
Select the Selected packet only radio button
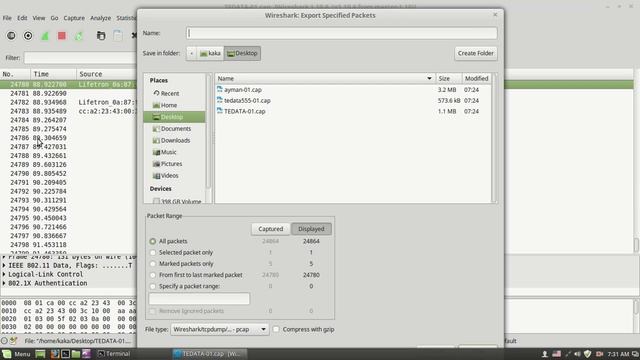click(153, 253)
